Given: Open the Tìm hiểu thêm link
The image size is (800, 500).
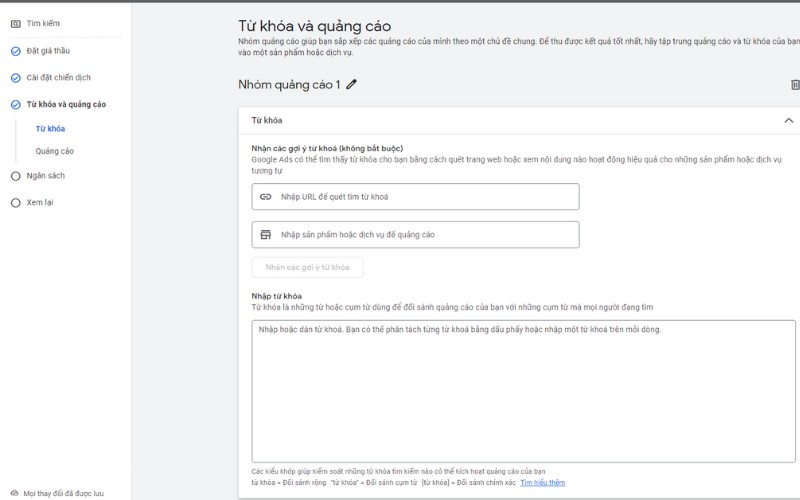Looking at the screenshot, I should 542,483.
